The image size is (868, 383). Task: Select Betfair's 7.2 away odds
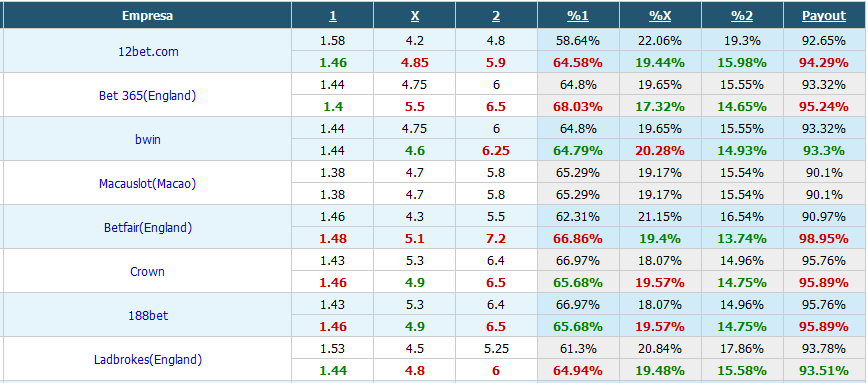click(x=496, y=239)
